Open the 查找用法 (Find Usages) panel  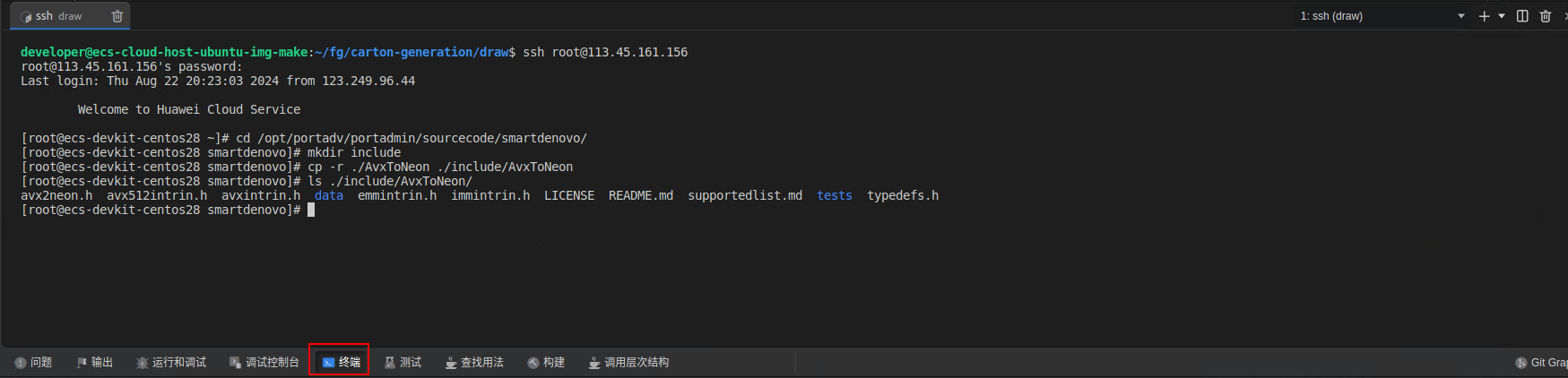475,363
